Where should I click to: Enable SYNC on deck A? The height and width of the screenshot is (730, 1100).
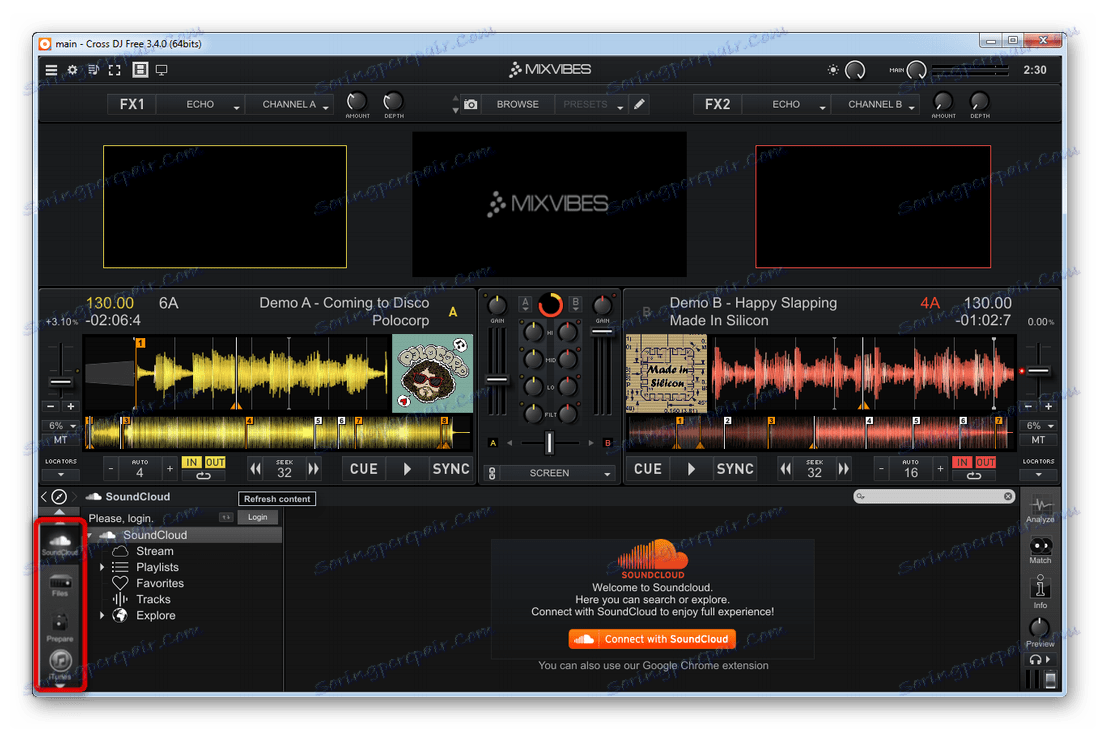pyautogui.click(x=451, y=469)
